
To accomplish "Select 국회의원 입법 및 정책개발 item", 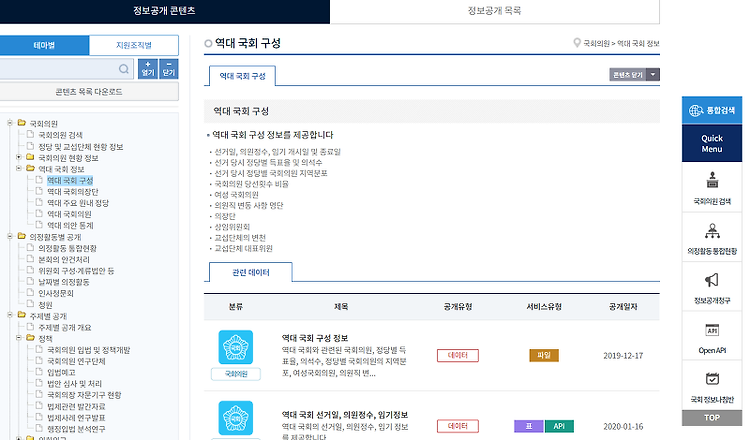I will pos(88,350).
